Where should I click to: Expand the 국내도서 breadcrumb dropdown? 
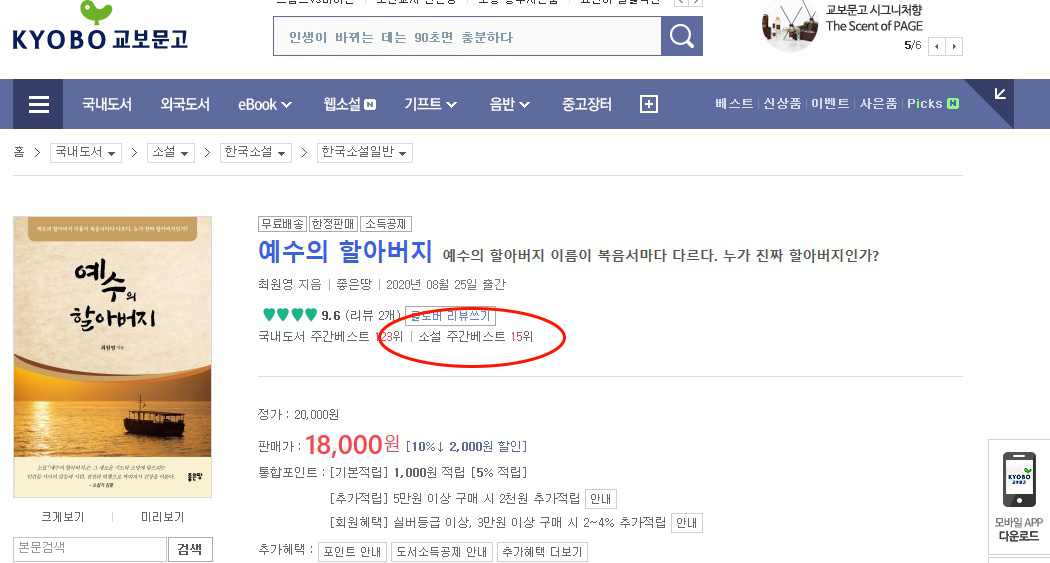point(86,153)
